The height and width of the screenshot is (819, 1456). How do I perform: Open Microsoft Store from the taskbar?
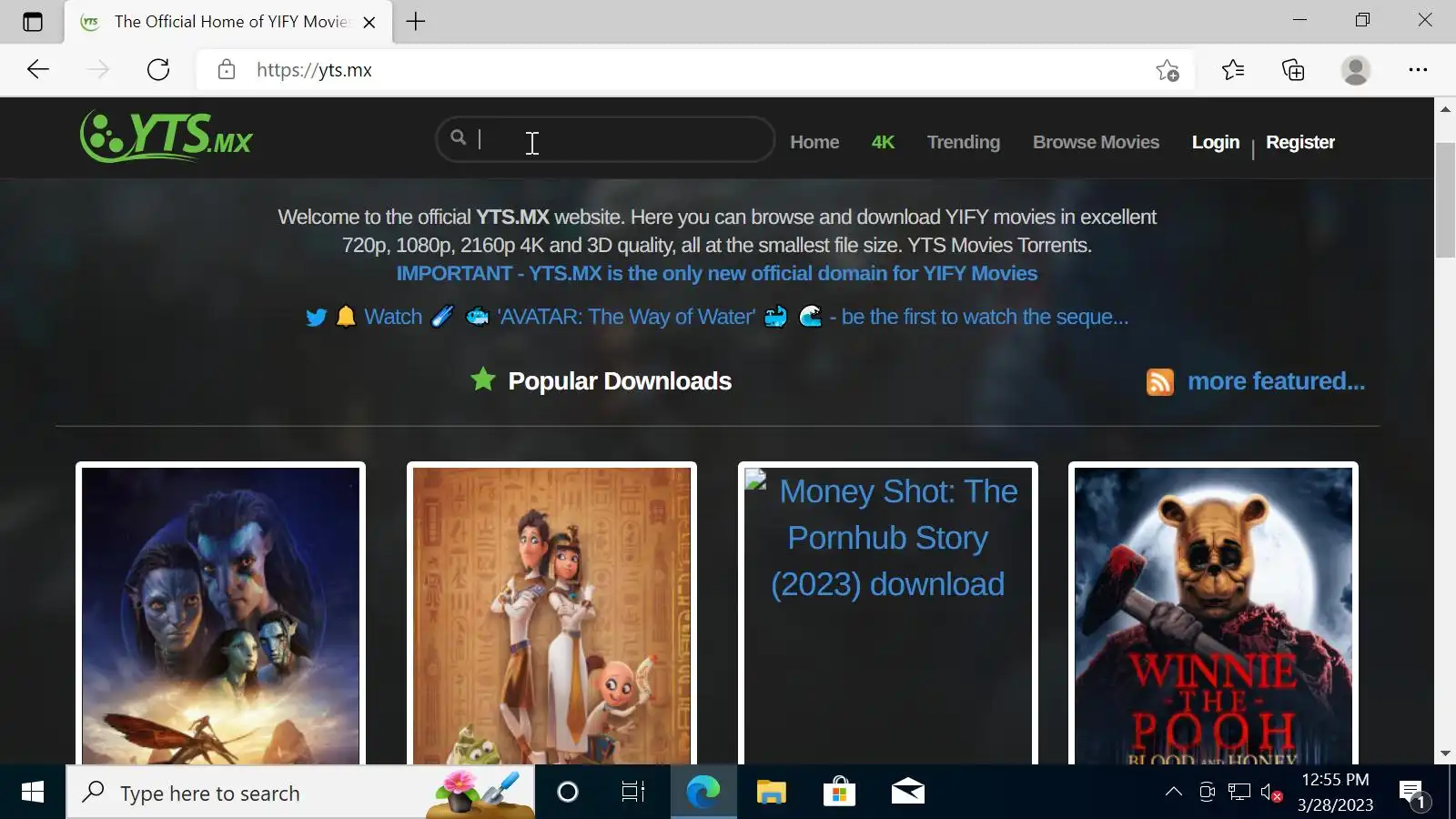tap(839, 793)
